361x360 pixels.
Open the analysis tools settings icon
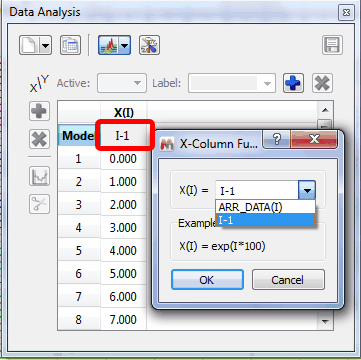pos(149,45)
